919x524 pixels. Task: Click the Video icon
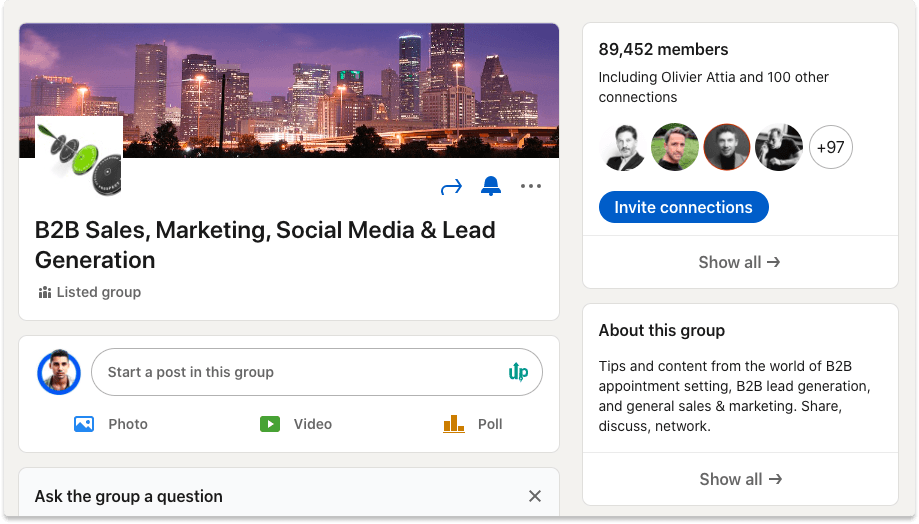pyautogui.click(x=270, y=424)
